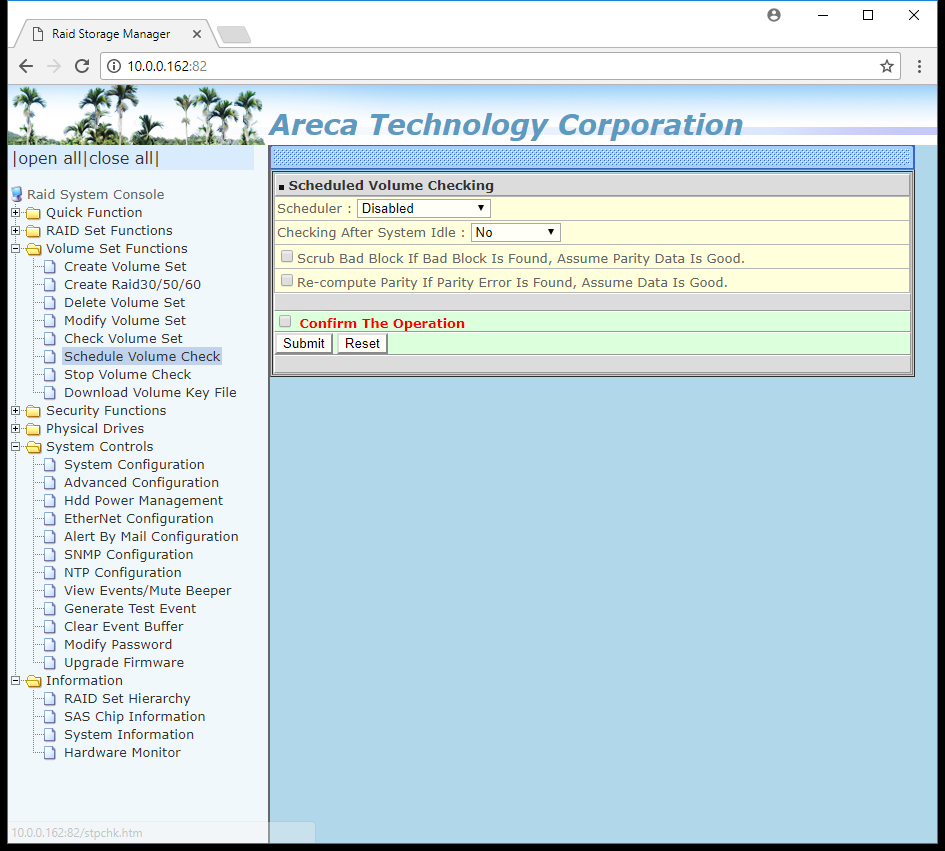
Task: Click the site information icon in the address bar
Action: (x=113, y=66)
